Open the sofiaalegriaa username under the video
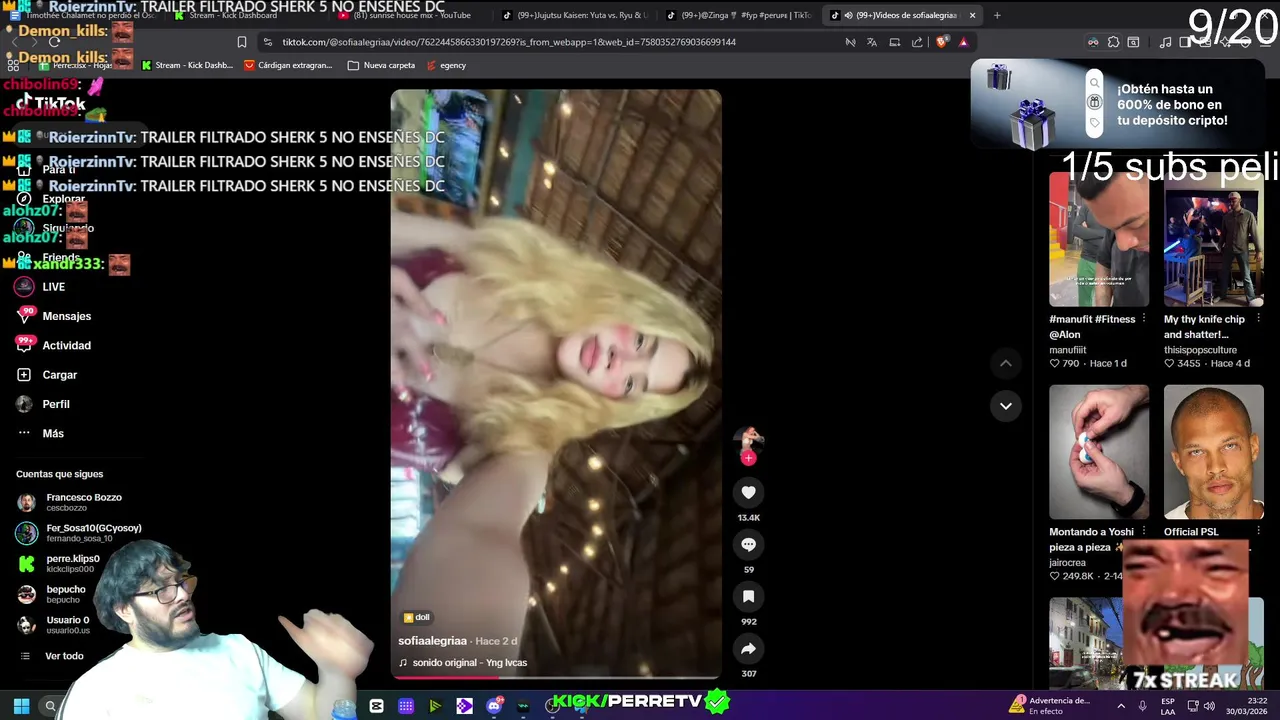 coord(432,641)
